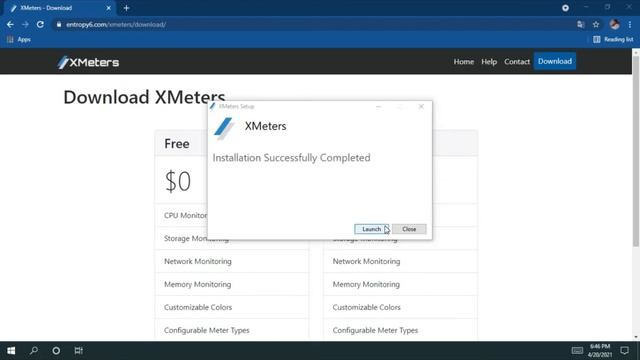The height and width of the screenshot is (360, 640).
Task: Go back in the browser
Action: [x=10, y=24]
